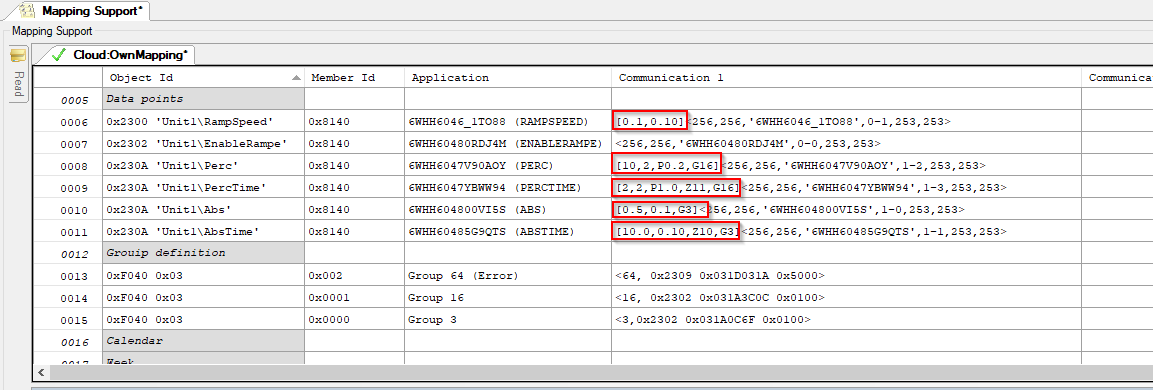The height and width of the screenshot is (390, 1153).
Task: Select row number 0013
Action: tap(68, 276)
